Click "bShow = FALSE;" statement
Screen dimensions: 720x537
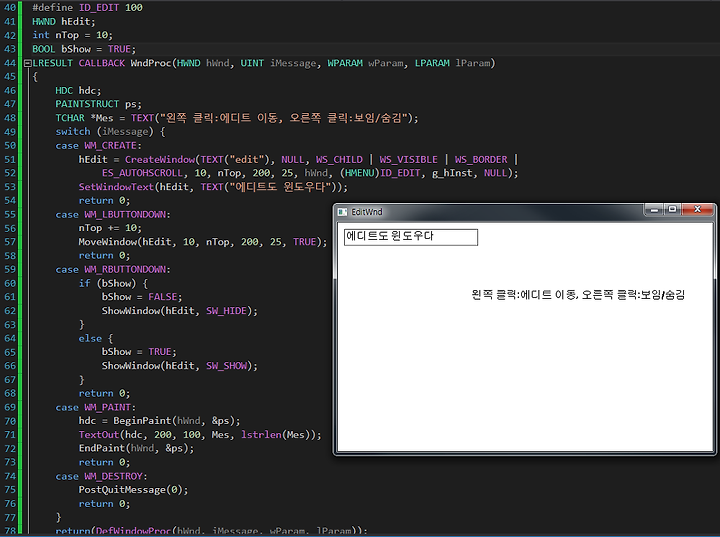coord(142,297)
